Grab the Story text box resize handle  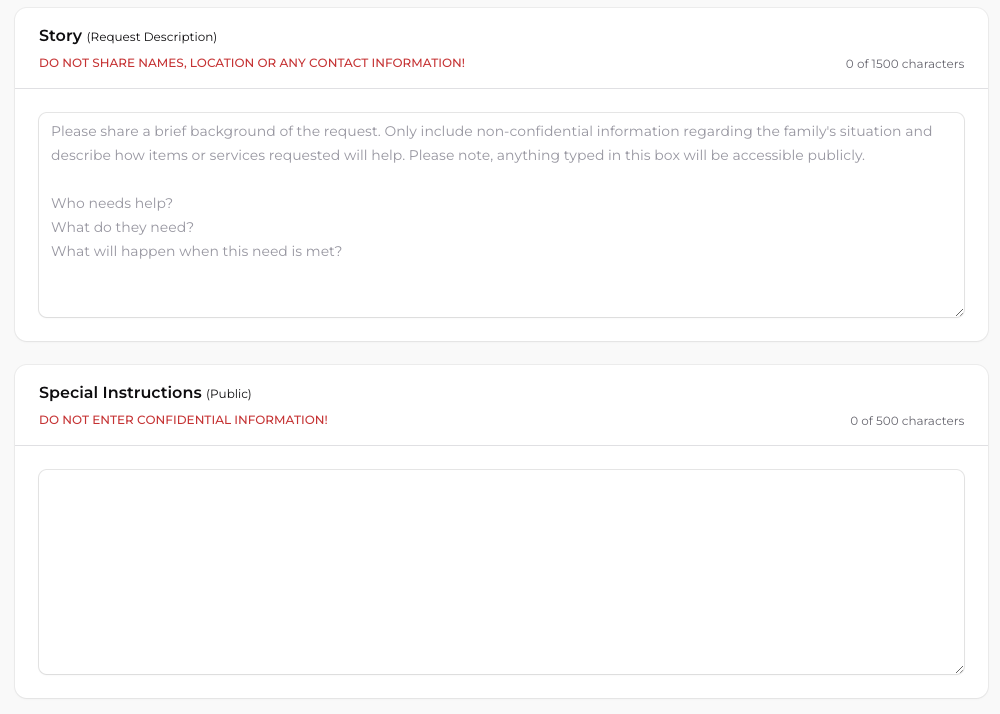pyautogui.click(x=959, y=312)
